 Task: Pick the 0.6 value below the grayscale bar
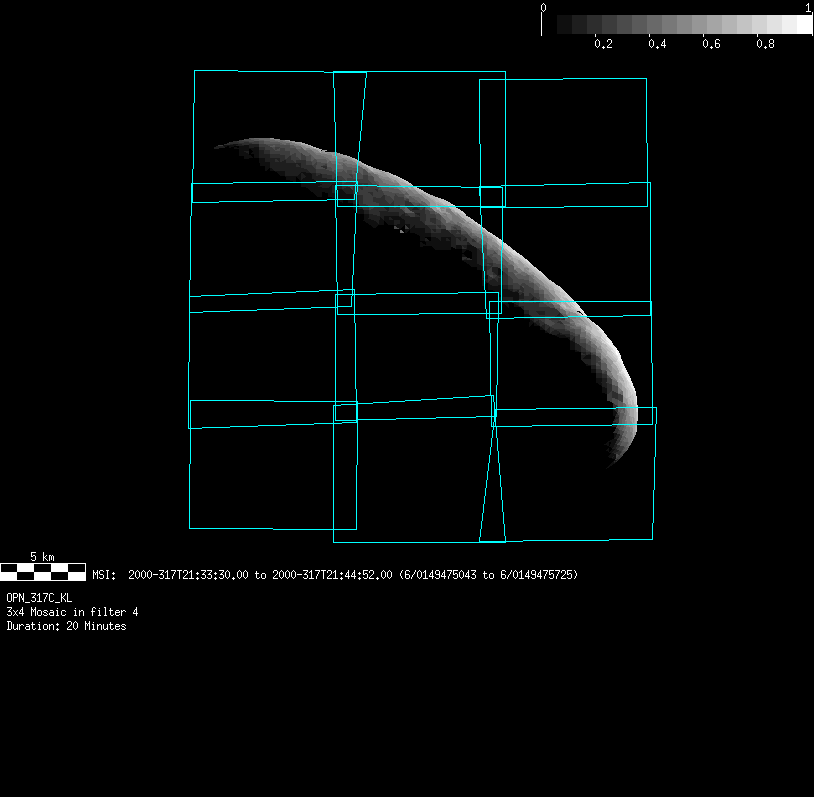click(x=711, y=45)
